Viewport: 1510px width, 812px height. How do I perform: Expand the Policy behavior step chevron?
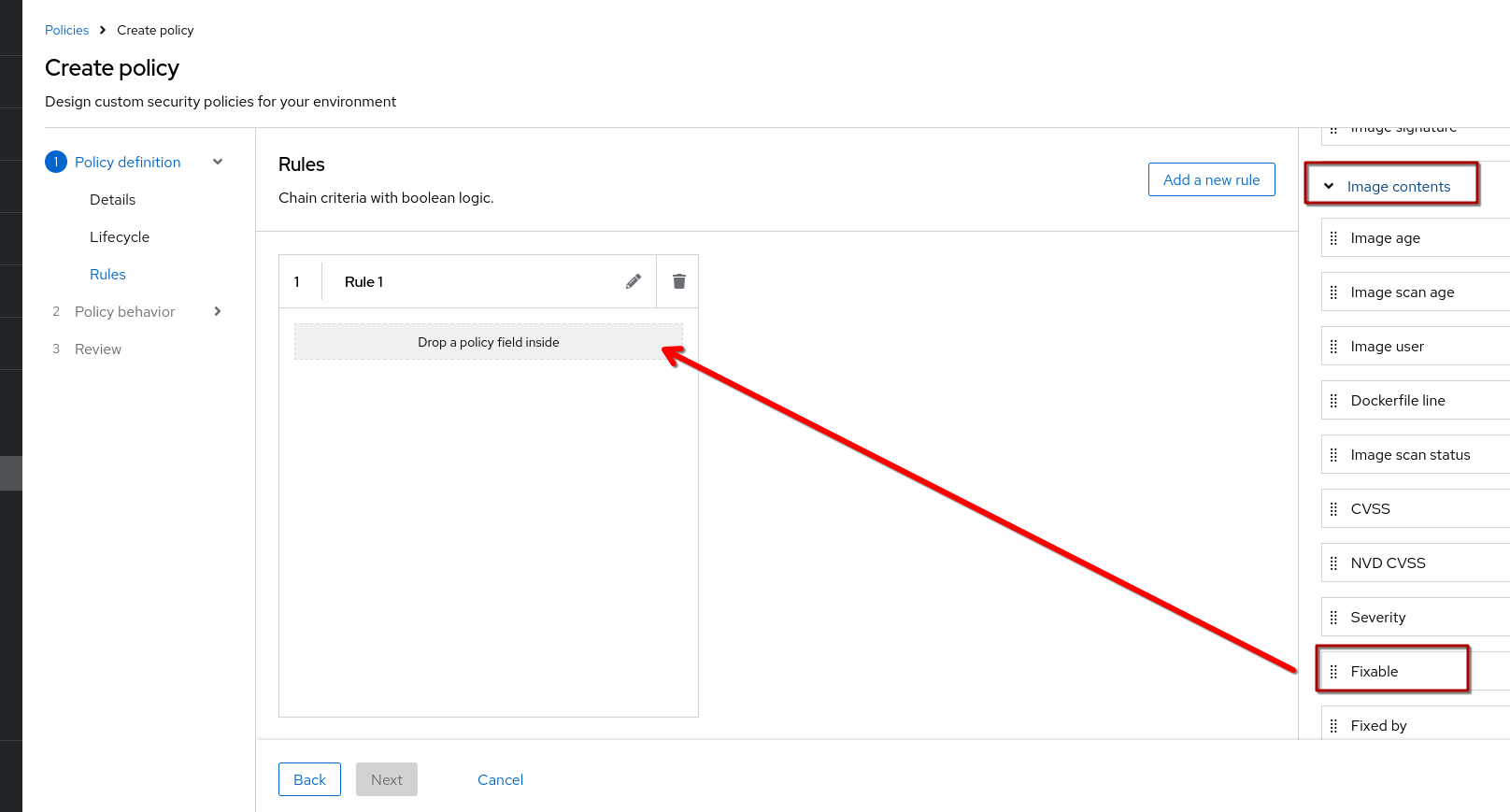click(218, 311)
